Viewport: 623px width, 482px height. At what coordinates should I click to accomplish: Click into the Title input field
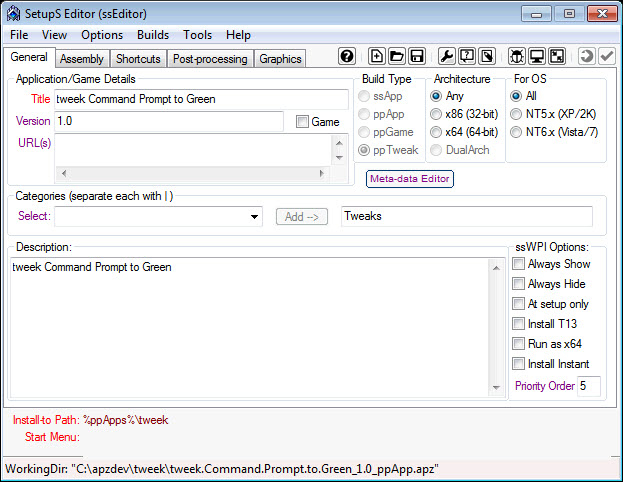point(201,99)
